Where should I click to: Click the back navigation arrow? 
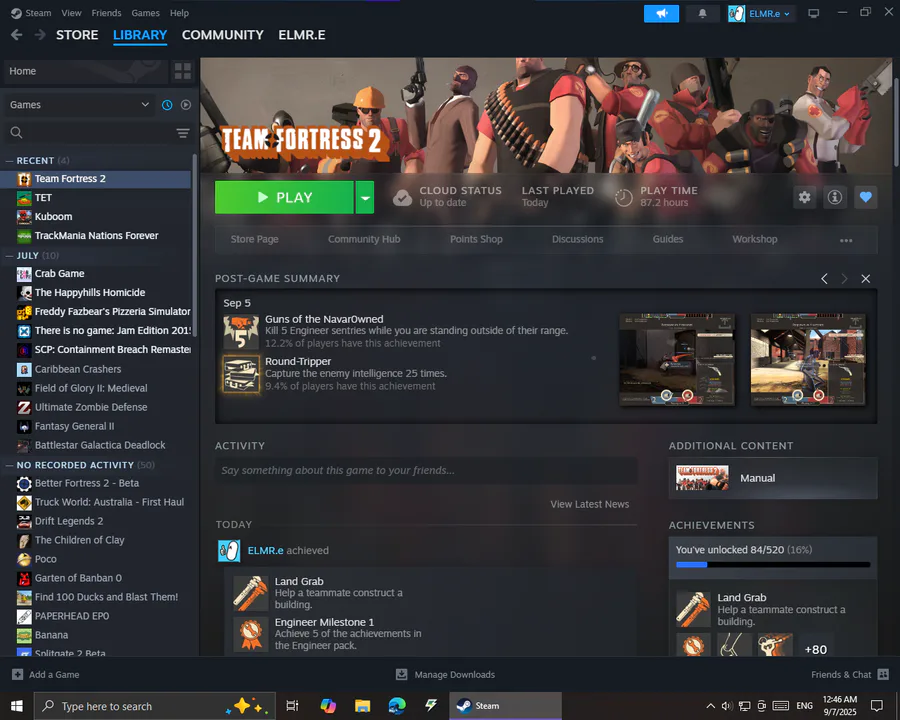17,35
